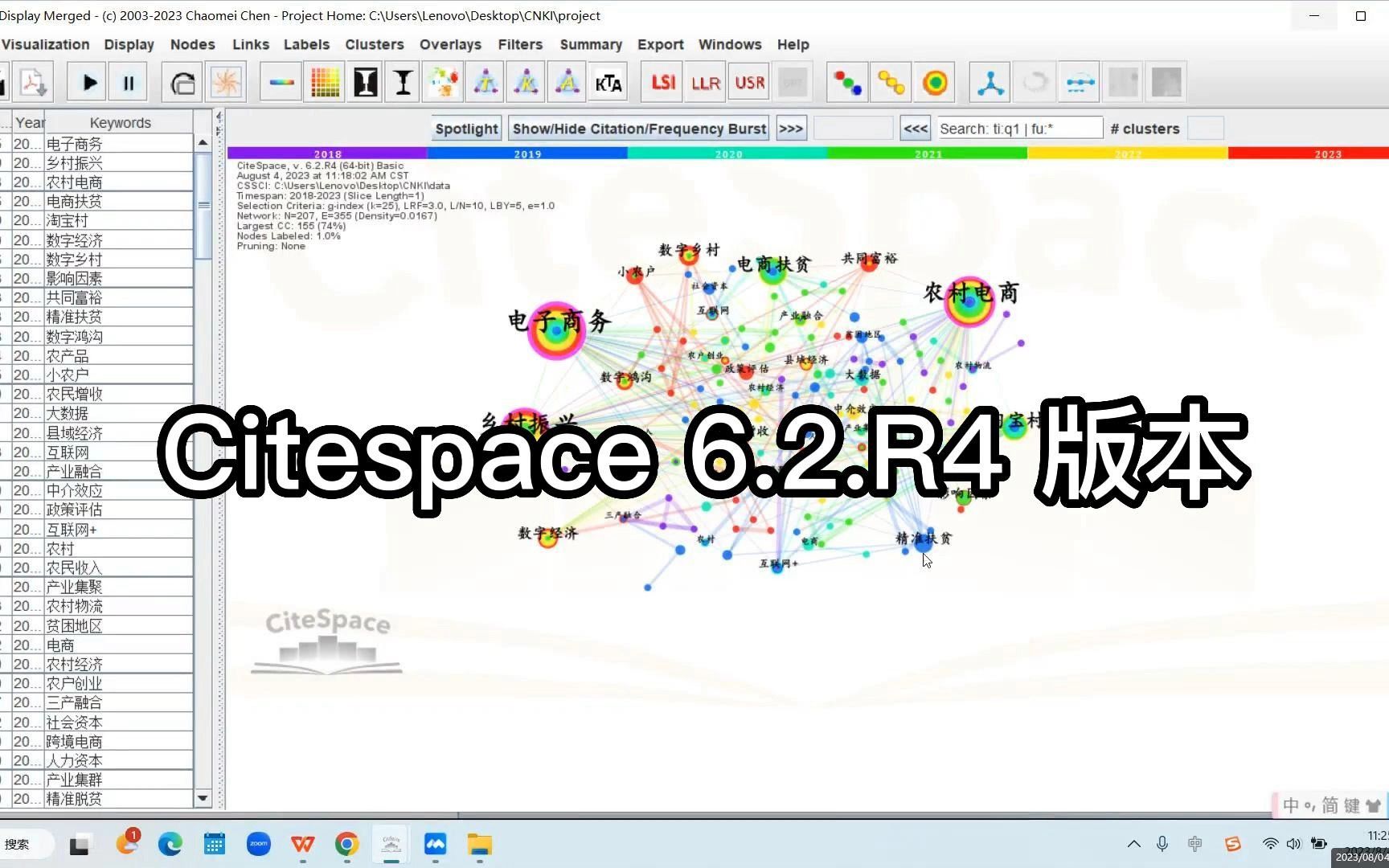Click the thin I label font icon
The height and width of the screenshot is (868, 1389).
coord(404,82)
